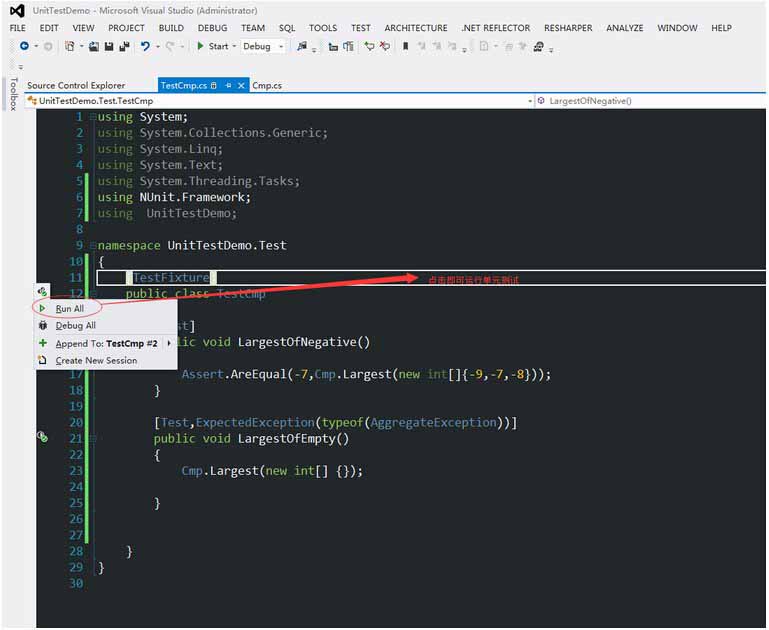This screenshot has width=769, height=630.
Task: Click the bookmark icon in toolbar
Action: [405, 46]
